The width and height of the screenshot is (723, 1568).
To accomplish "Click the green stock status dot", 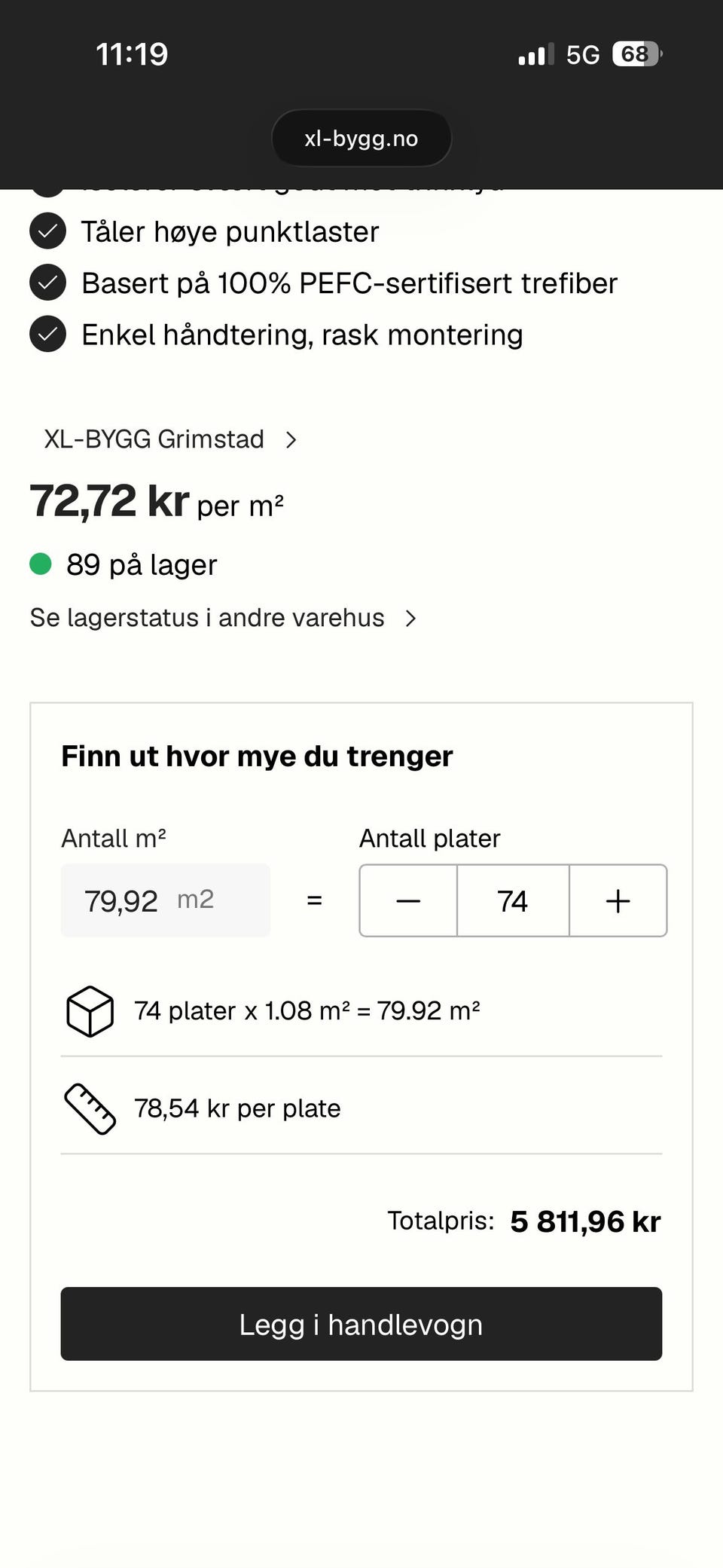I will (40, 564).
